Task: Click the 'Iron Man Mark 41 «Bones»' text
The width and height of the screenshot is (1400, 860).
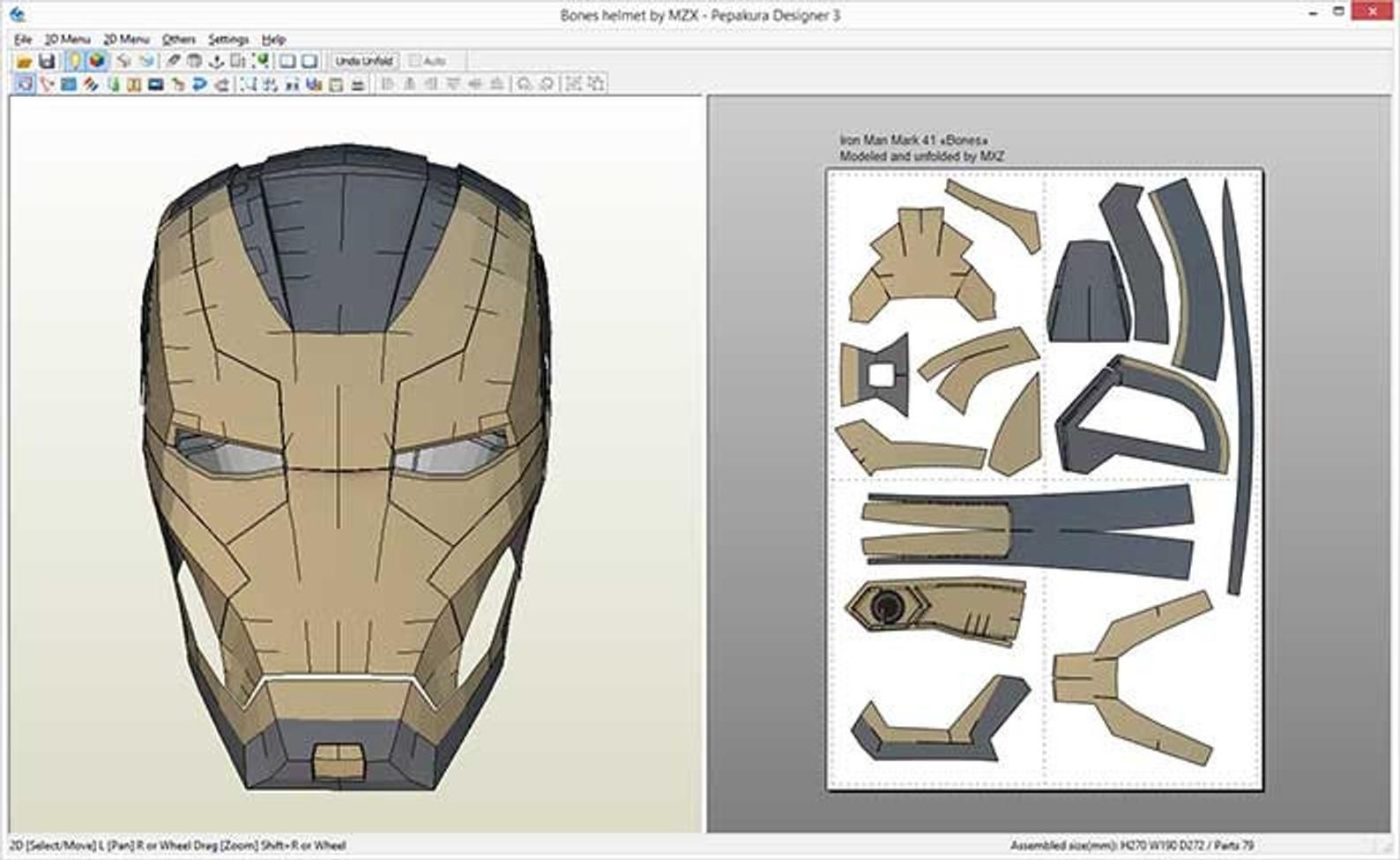Action: (x=913, y=140)
